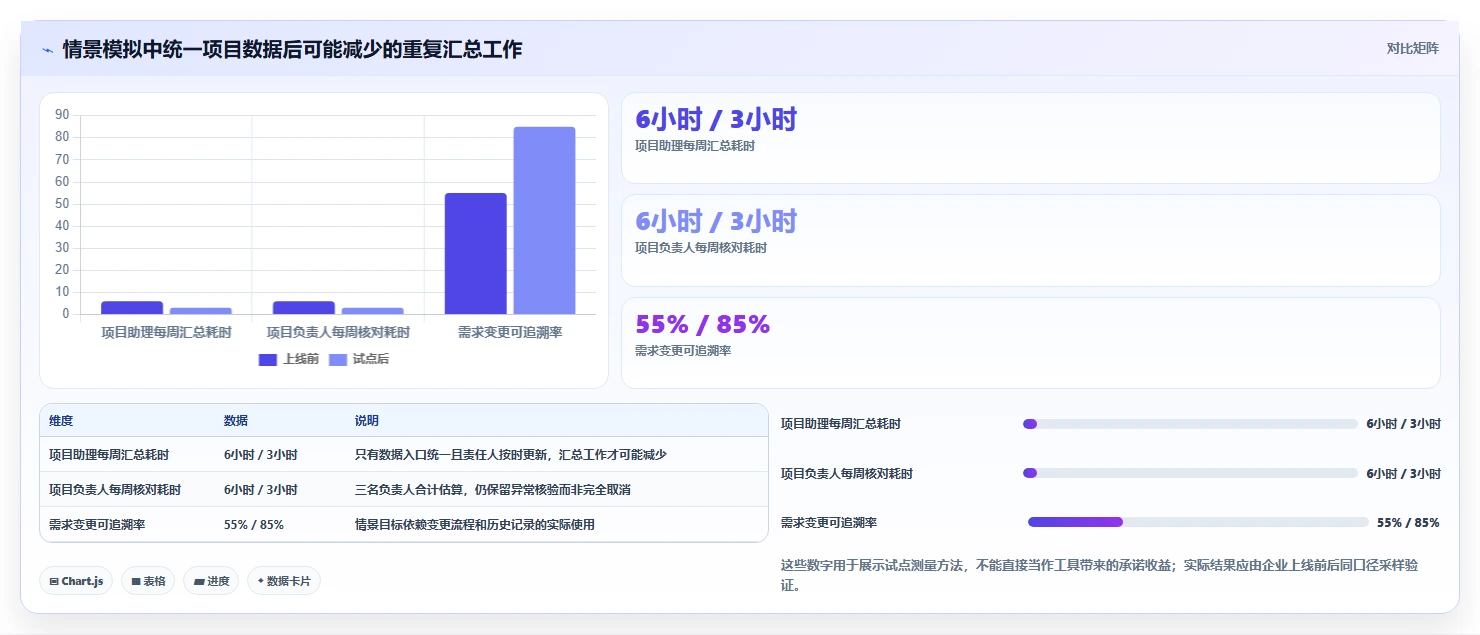Click the lightning icon beside the card title

[47, 49]
